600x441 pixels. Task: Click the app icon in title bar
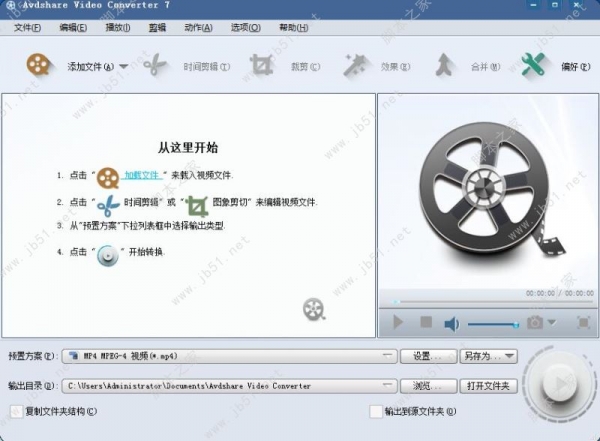click(11, 5)
